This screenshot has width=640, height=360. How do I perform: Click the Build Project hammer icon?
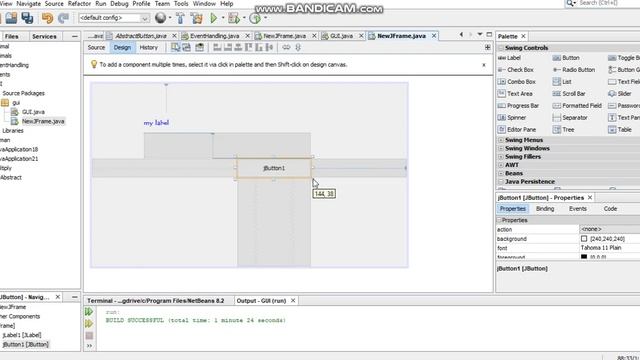click(180, 18)
